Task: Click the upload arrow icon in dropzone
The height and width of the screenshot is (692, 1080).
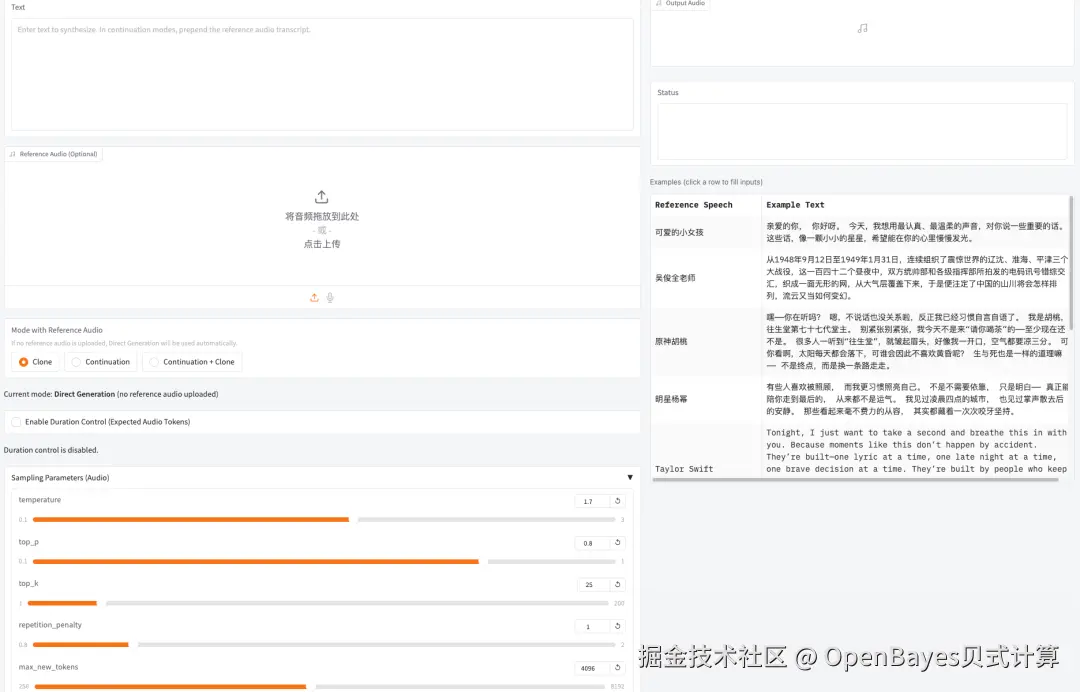Action: [322, 197]
